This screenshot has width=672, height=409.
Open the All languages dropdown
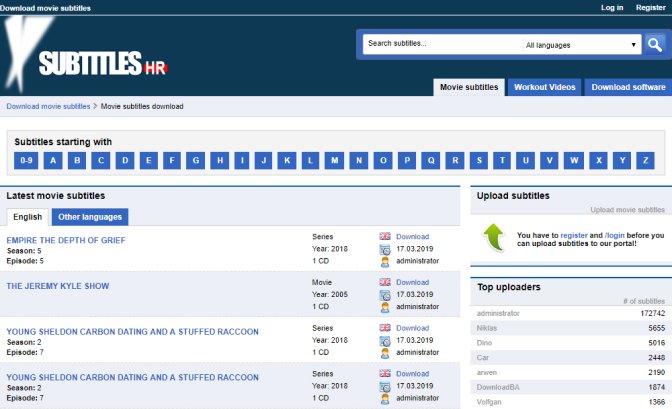[581, 45]
